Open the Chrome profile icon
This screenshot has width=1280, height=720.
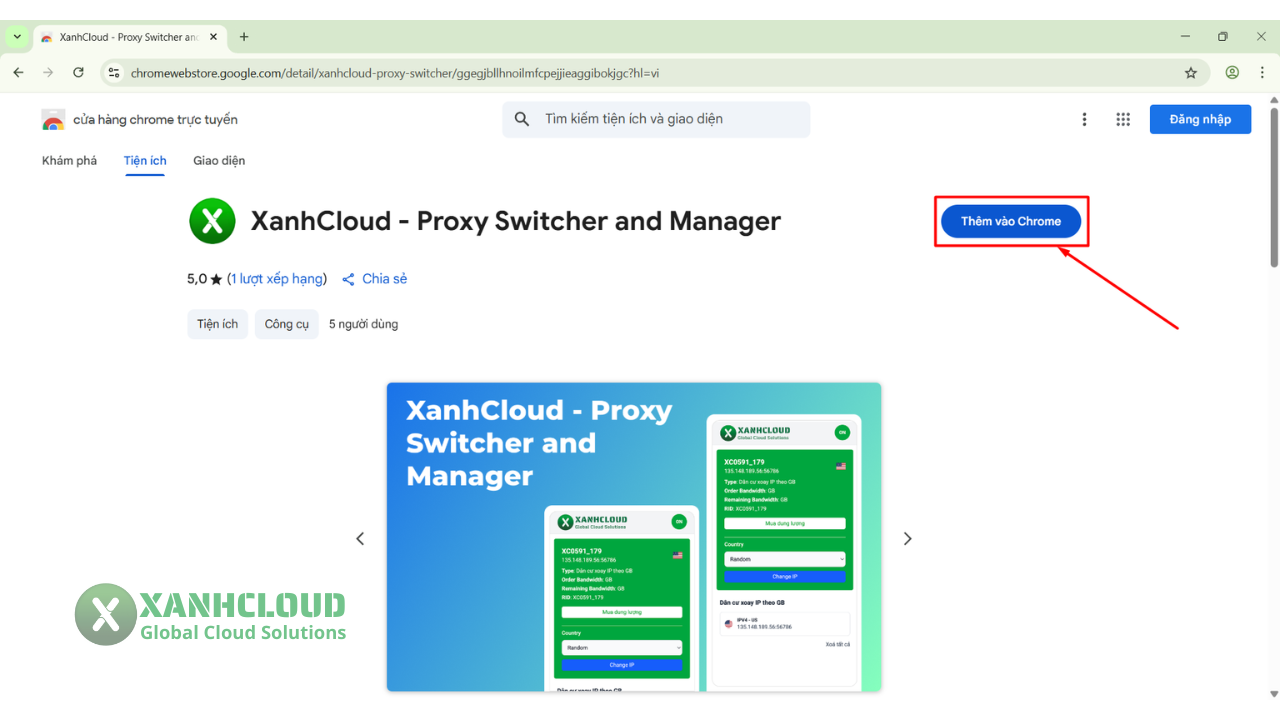pyautogui.click(x=1232, y=73)
